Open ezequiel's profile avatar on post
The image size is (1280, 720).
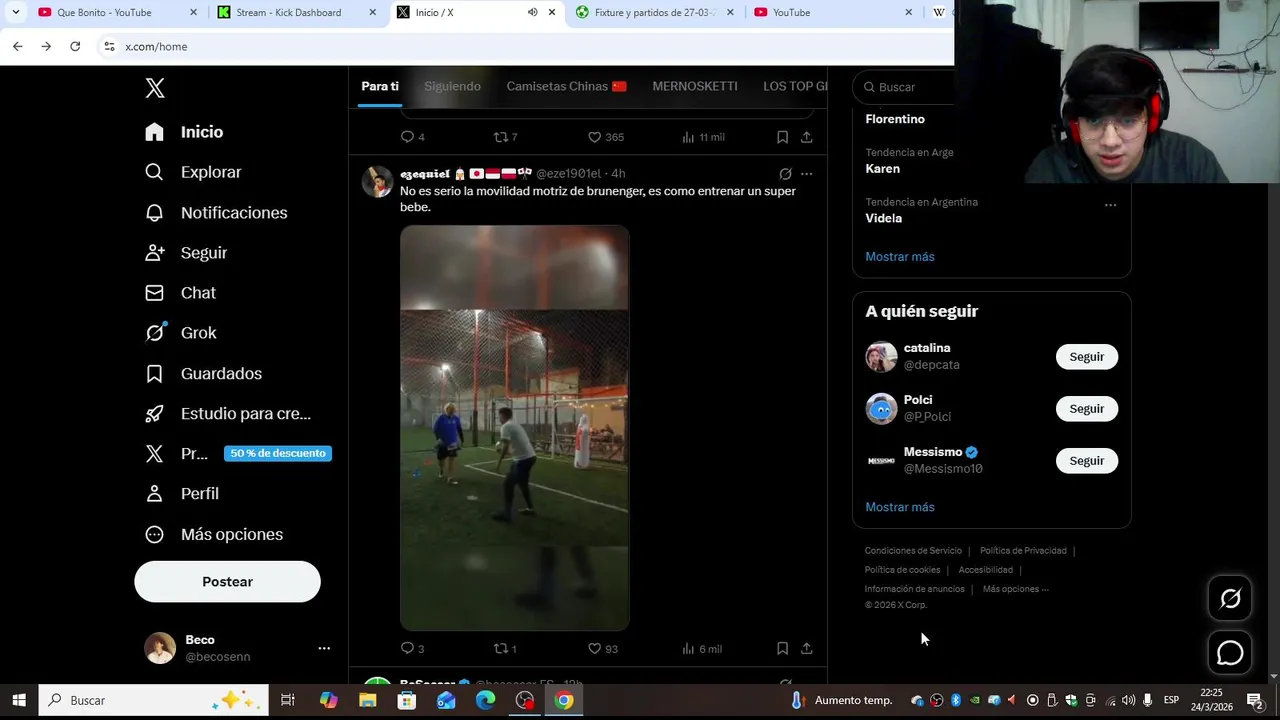(x=377, y=182)
